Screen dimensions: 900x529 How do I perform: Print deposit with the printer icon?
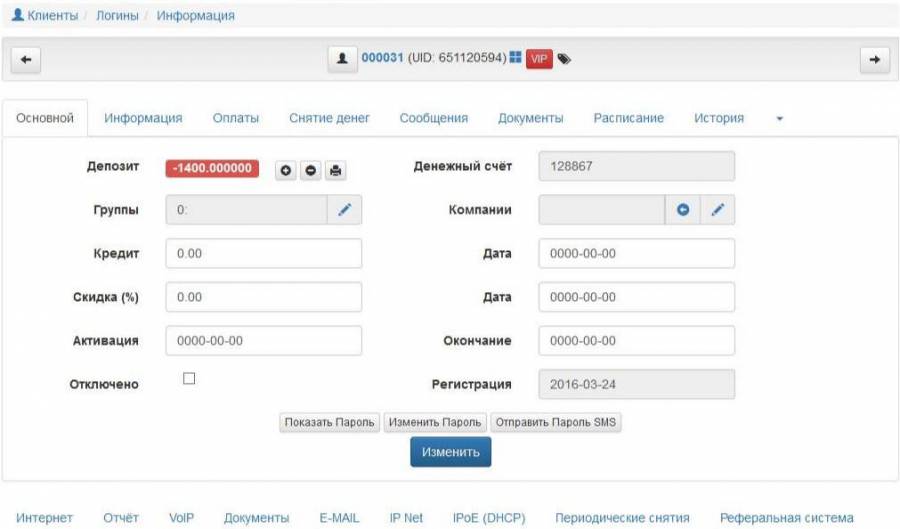click(x=336, y=170)
